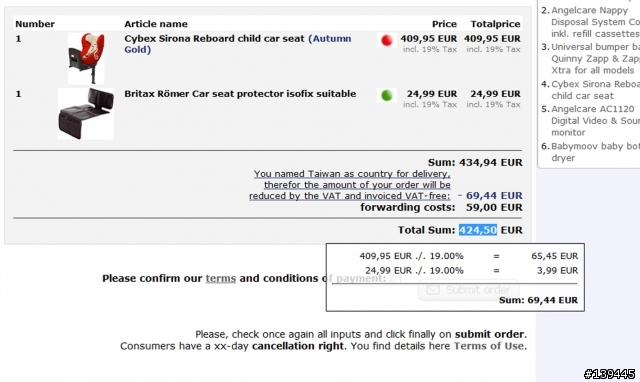Open the Cybex Sirona car seat thumbnail
The height and width of the screenshot is (382, 640).
pyautogui.click(x=86, y=58)
